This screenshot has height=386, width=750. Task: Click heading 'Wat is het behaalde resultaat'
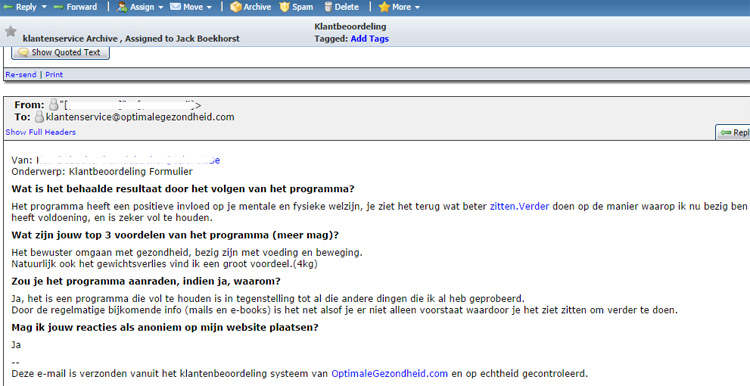click(183, 189)
